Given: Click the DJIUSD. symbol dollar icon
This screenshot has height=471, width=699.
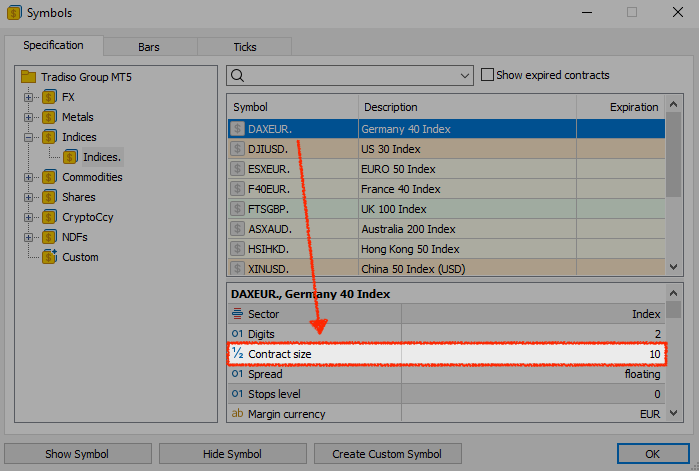Looking at the screenshot, I should coord(237,148).
